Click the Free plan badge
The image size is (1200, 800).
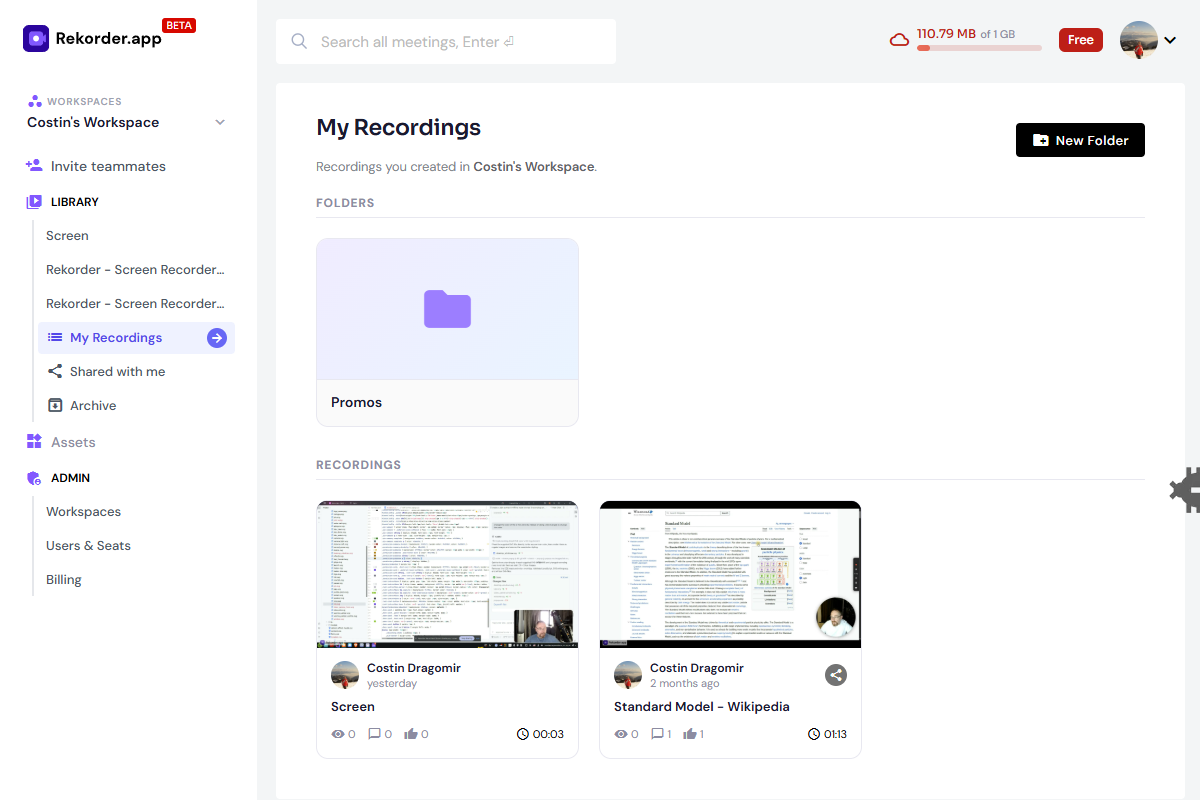click(x=1081, y=40)
